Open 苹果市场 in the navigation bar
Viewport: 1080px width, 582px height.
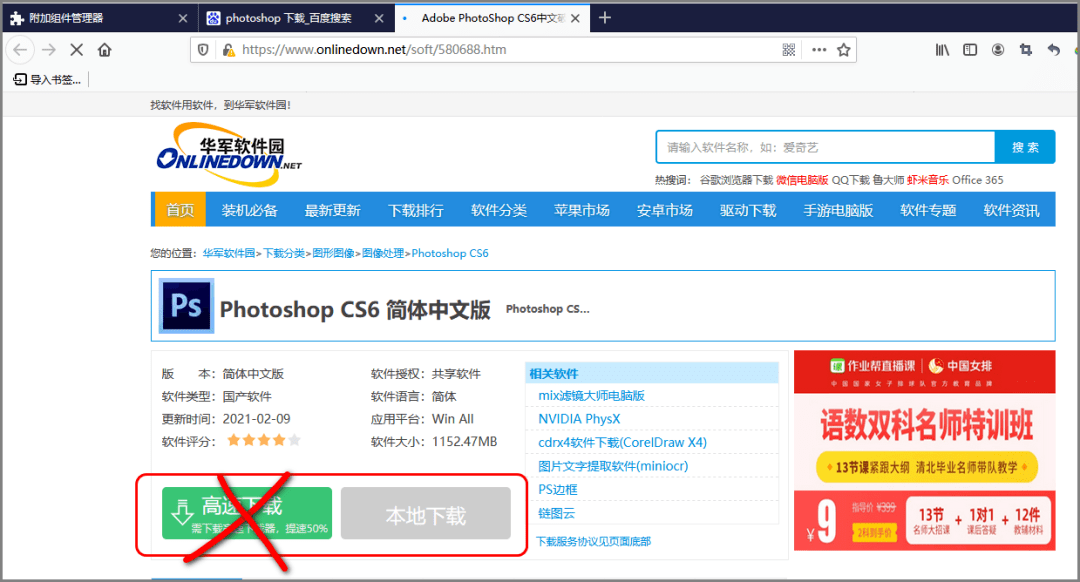pyautogui.click(x=582, y=210)
